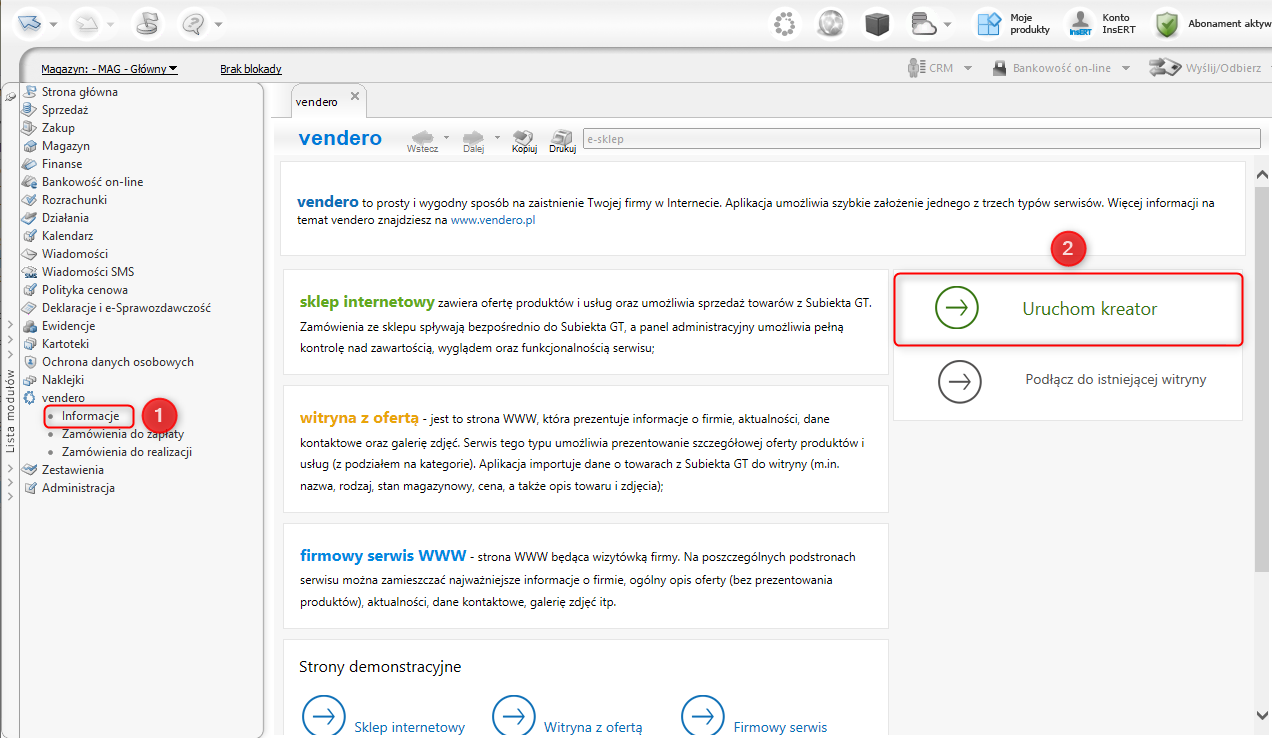1272x738 pixels.
Task: Click the Brak blokady link
Action: [251, 69]
